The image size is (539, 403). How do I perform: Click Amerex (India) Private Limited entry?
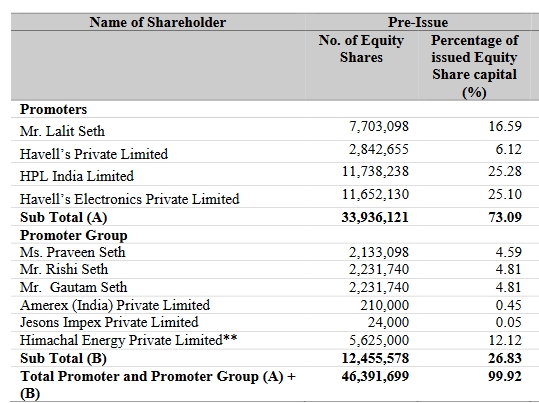pos(115,305)
